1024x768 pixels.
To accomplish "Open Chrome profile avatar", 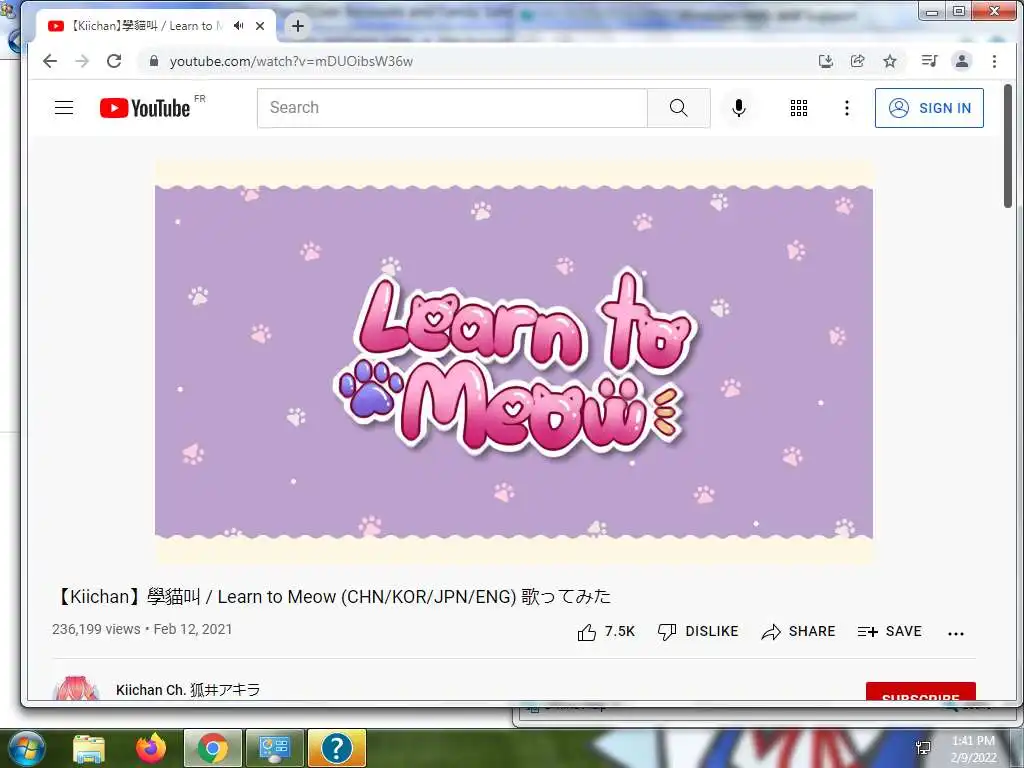I will click(962, 61).
